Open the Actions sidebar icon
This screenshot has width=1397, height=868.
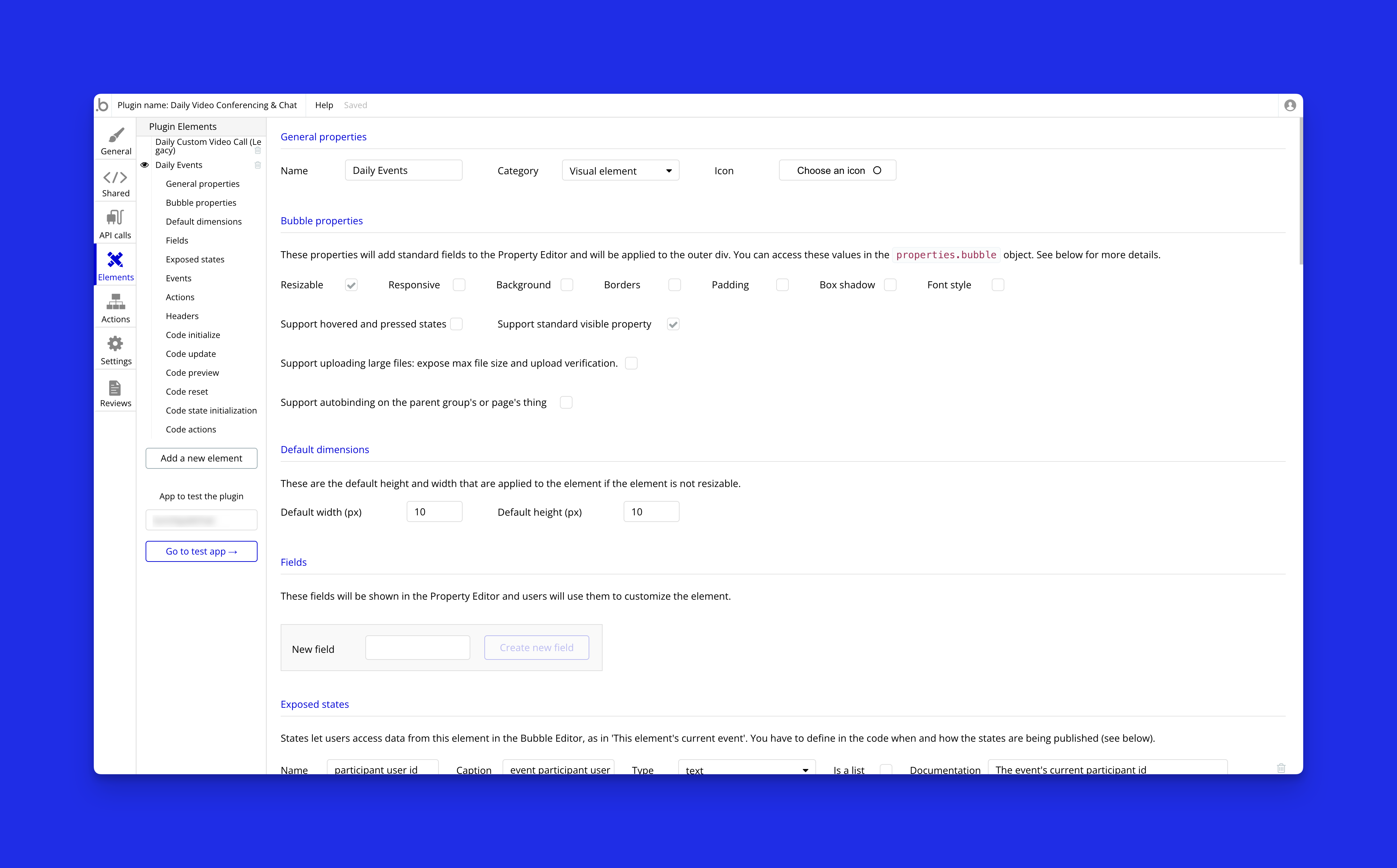[115, 303]
